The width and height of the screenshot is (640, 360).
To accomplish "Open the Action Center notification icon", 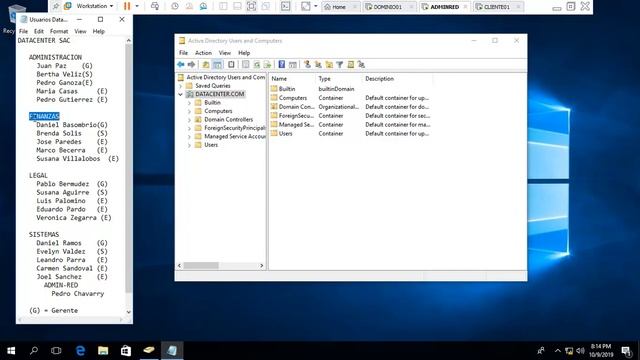I will 626,351.
